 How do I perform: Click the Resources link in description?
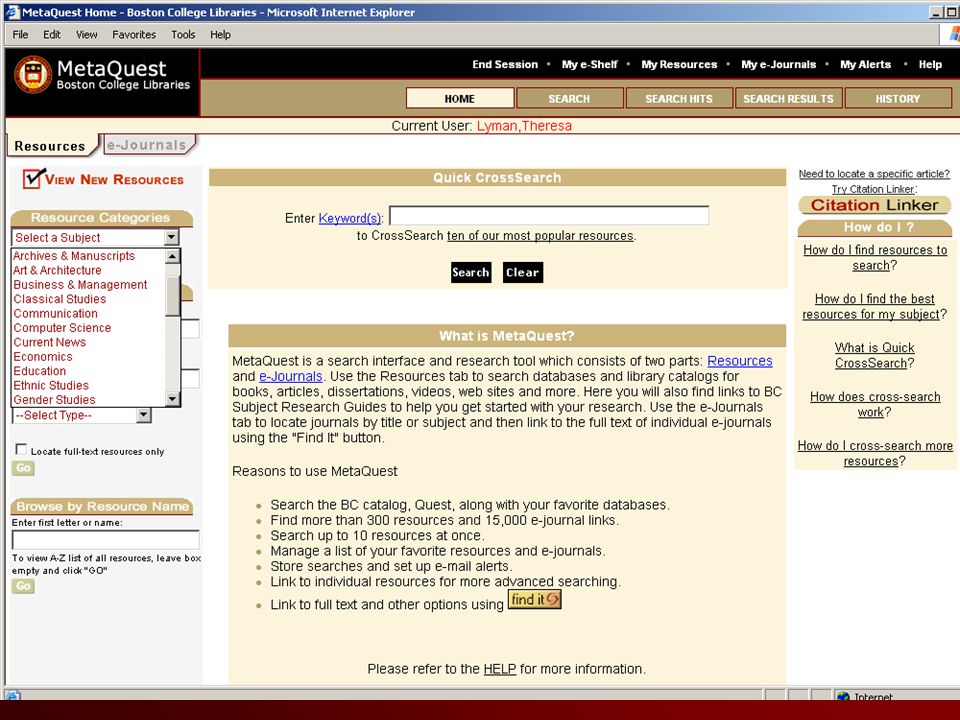(x=740, y=361)
